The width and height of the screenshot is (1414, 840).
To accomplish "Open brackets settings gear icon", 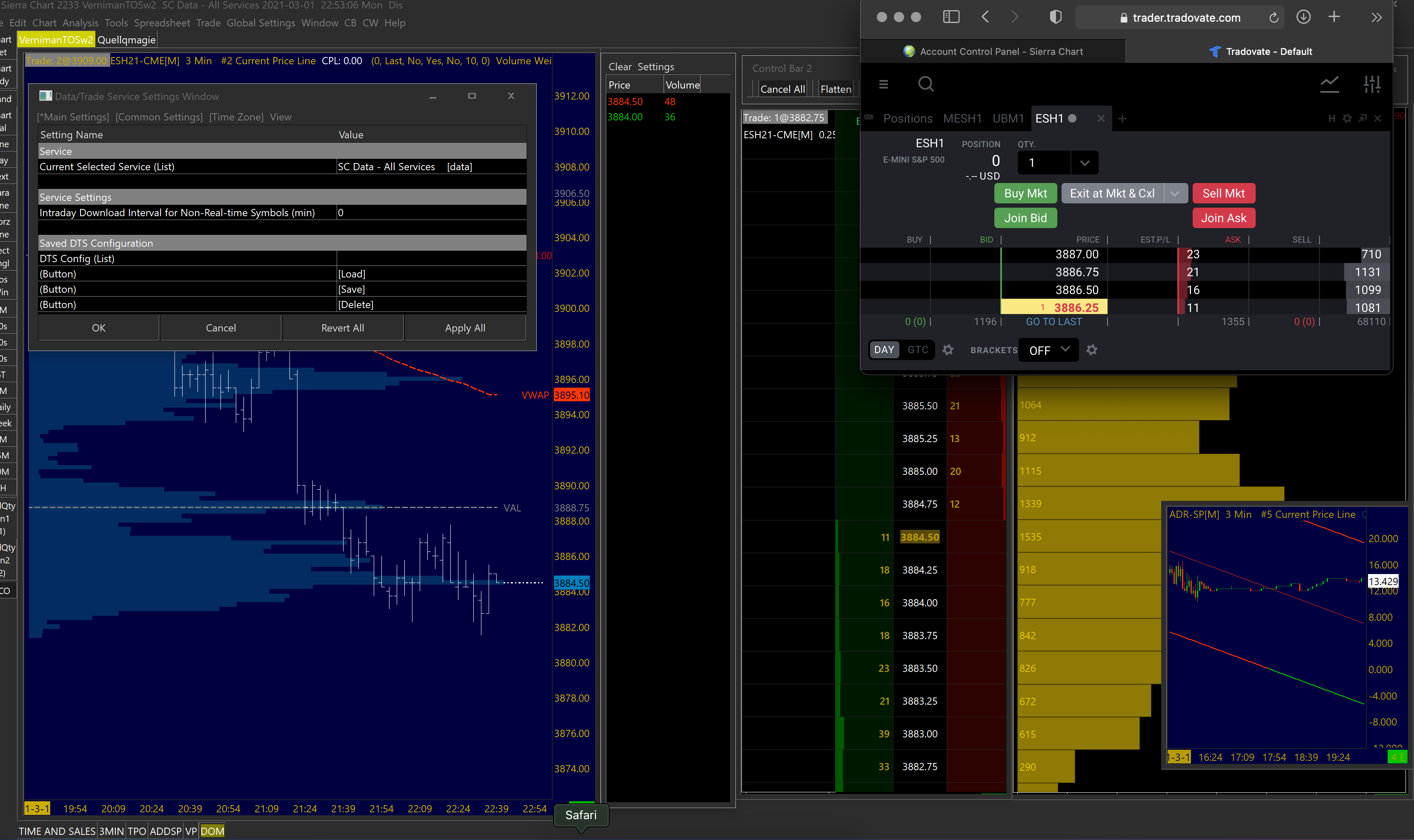I will pos(1091,350).
